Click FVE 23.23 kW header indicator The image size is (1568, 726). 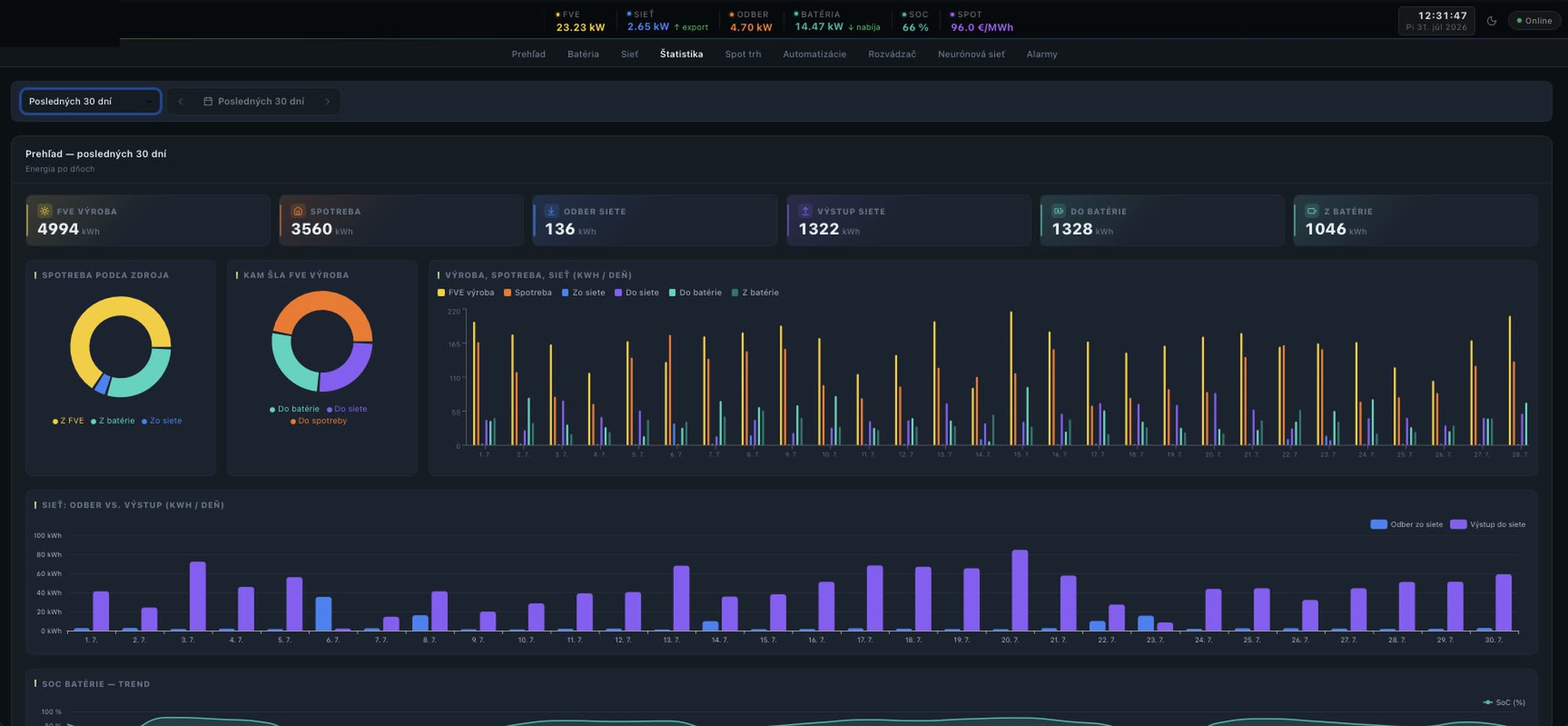pos(580,21)
